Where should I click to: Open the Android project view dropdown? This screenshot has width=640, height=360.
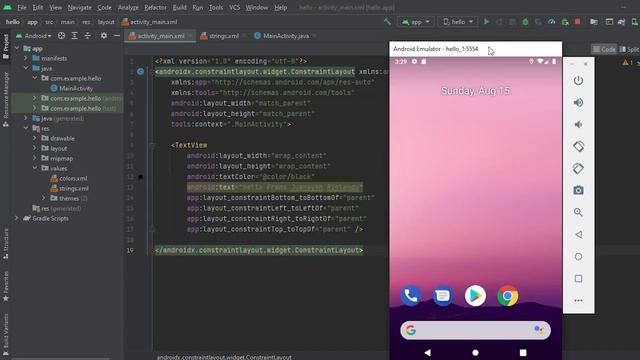[x=34, y=36]
